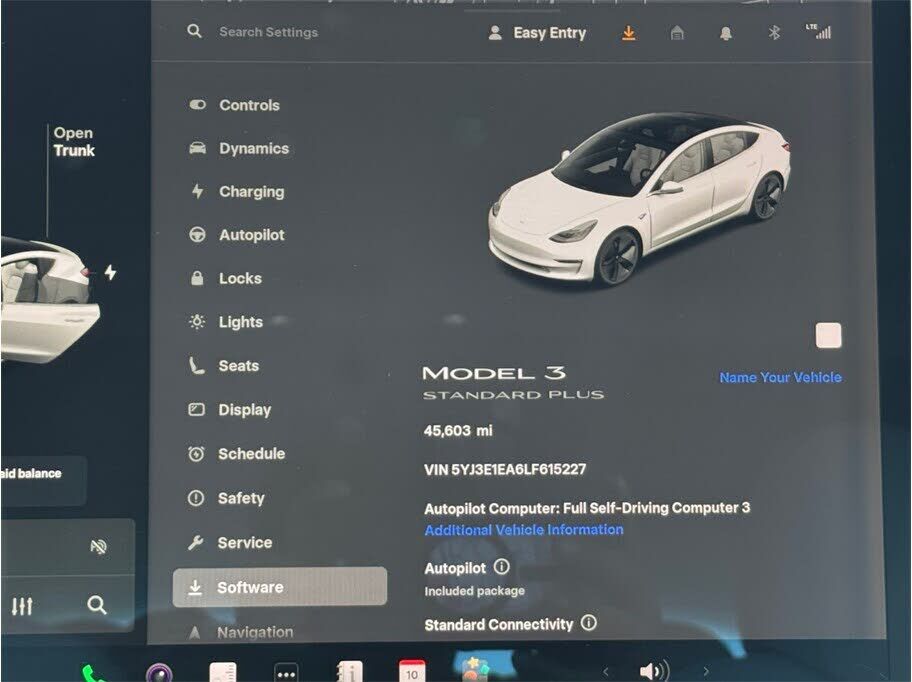Open the phone app in the dock

pyautogui.click(x=94, y=674)
